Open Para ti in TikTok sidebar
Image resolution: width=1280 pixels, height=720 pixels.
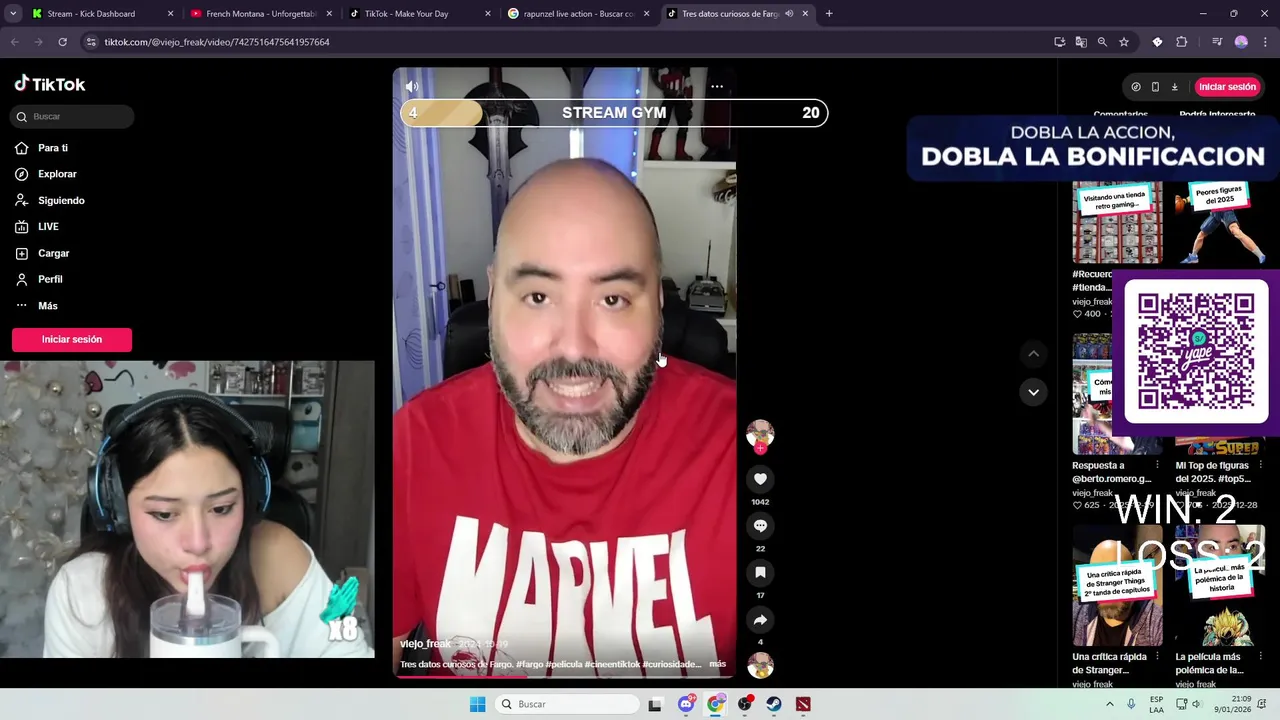53,148
